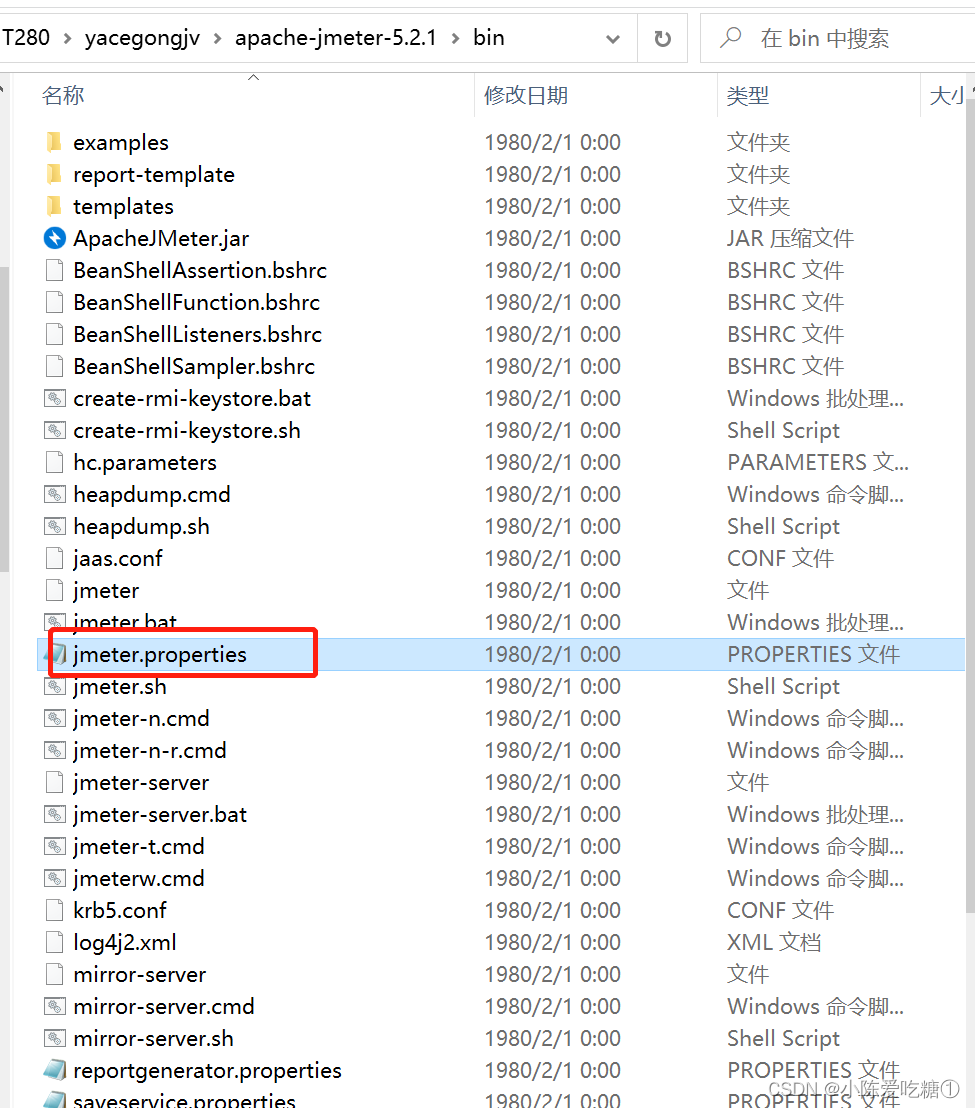This screenshot has height=1108, width=975.
Task: Click the create-rmi-keystore.bat batch icon
Action: [54, 399]
